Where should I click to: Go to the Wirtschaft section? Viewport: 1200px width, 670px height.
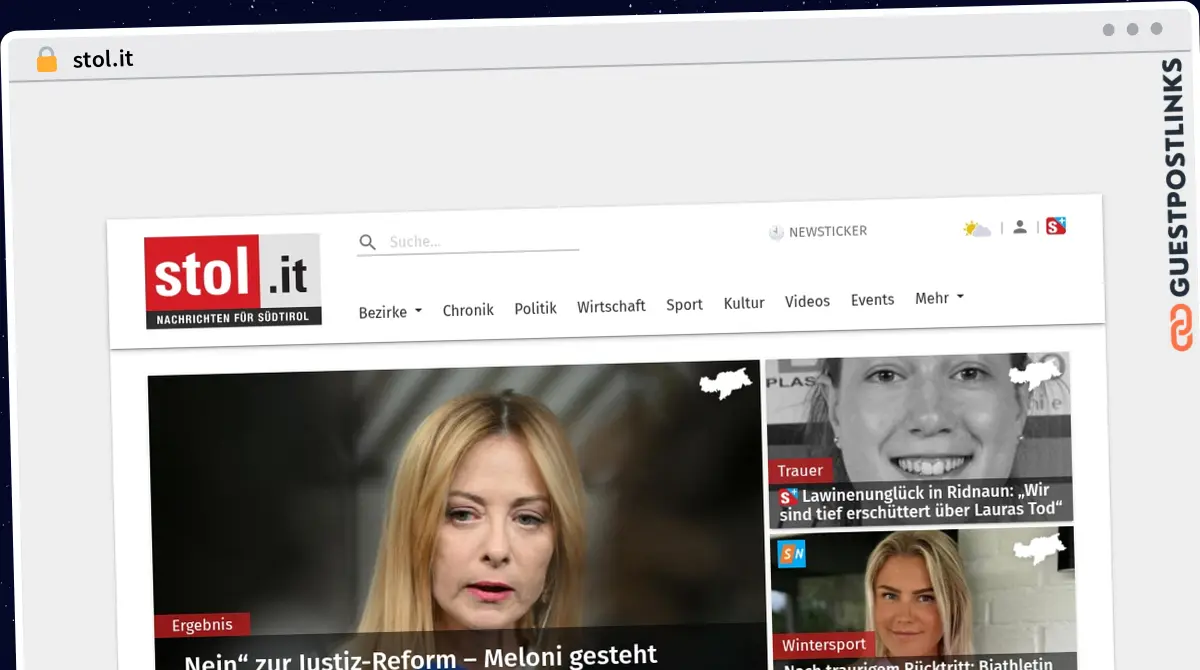click(x=611, y=307)
